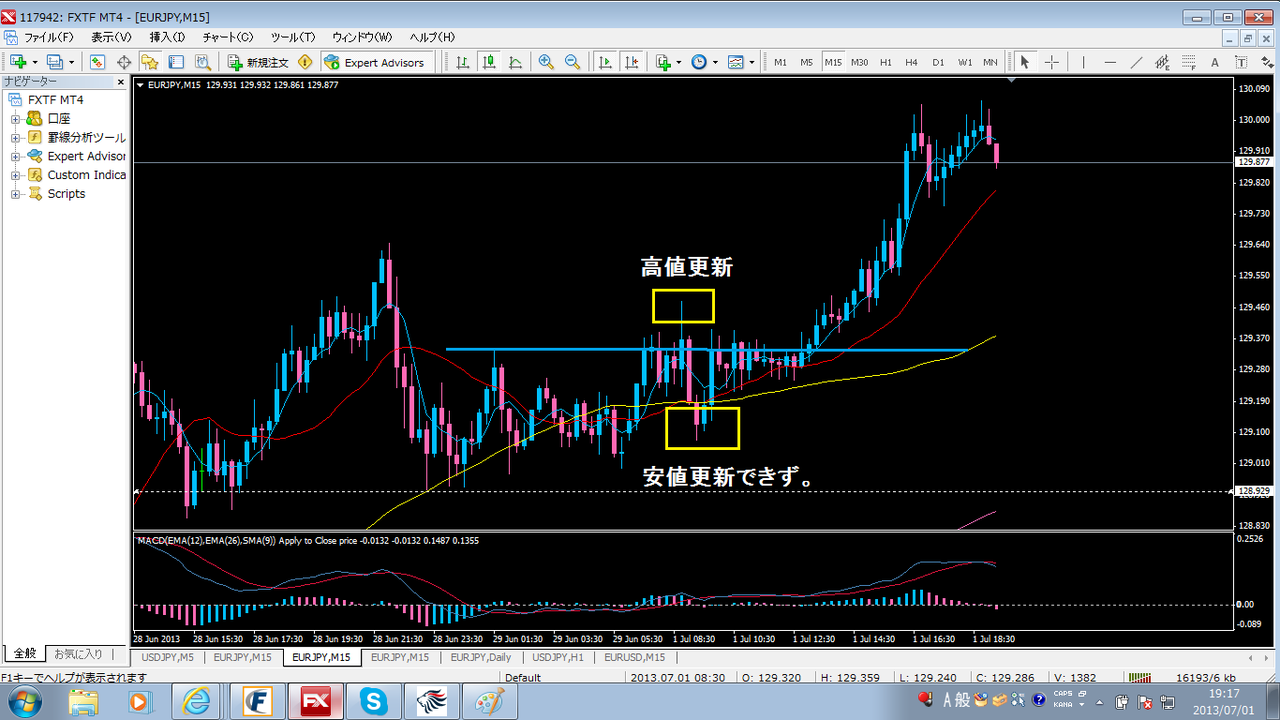Open the Periods dropdown arrow
The image size is (1280, 720).
coord(714,62)
